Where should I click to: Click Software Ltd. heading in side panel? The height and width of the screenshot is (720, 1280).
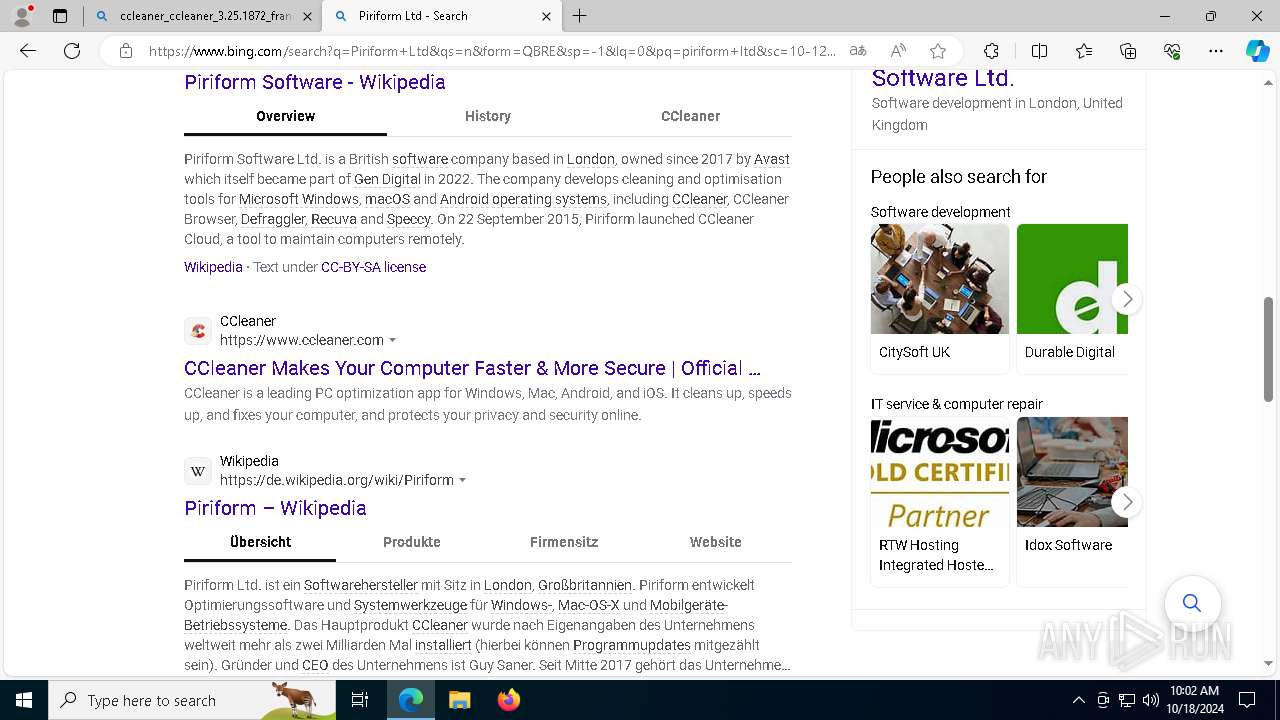943,78
